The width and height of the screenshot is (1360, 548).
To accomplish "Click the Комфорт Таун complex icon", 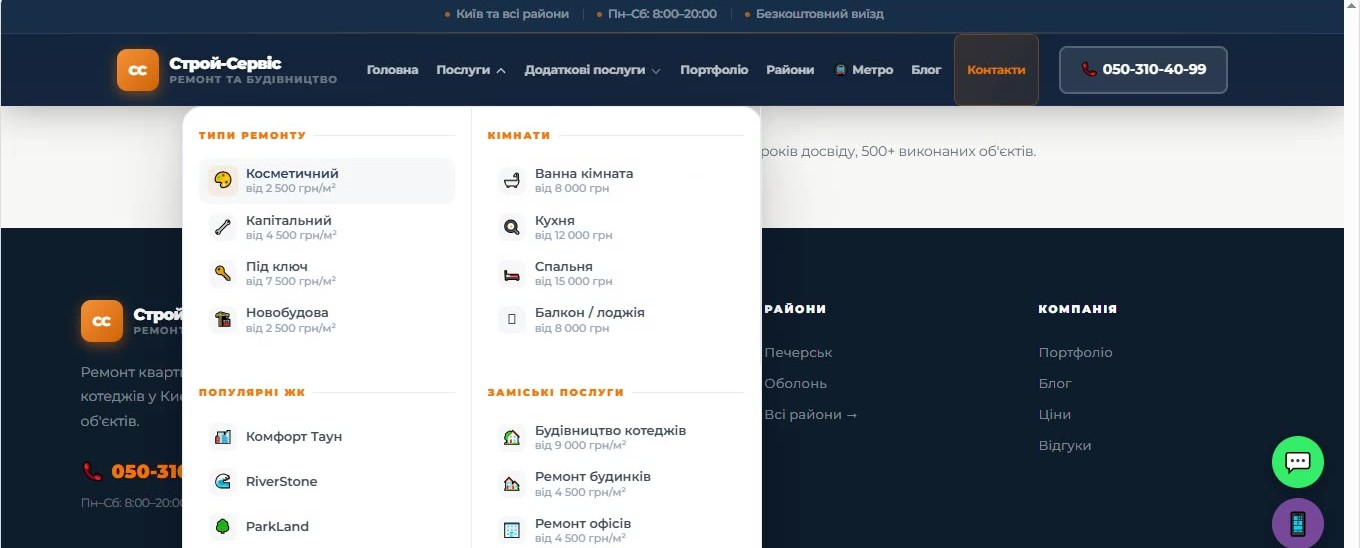I will coord(223,436).
